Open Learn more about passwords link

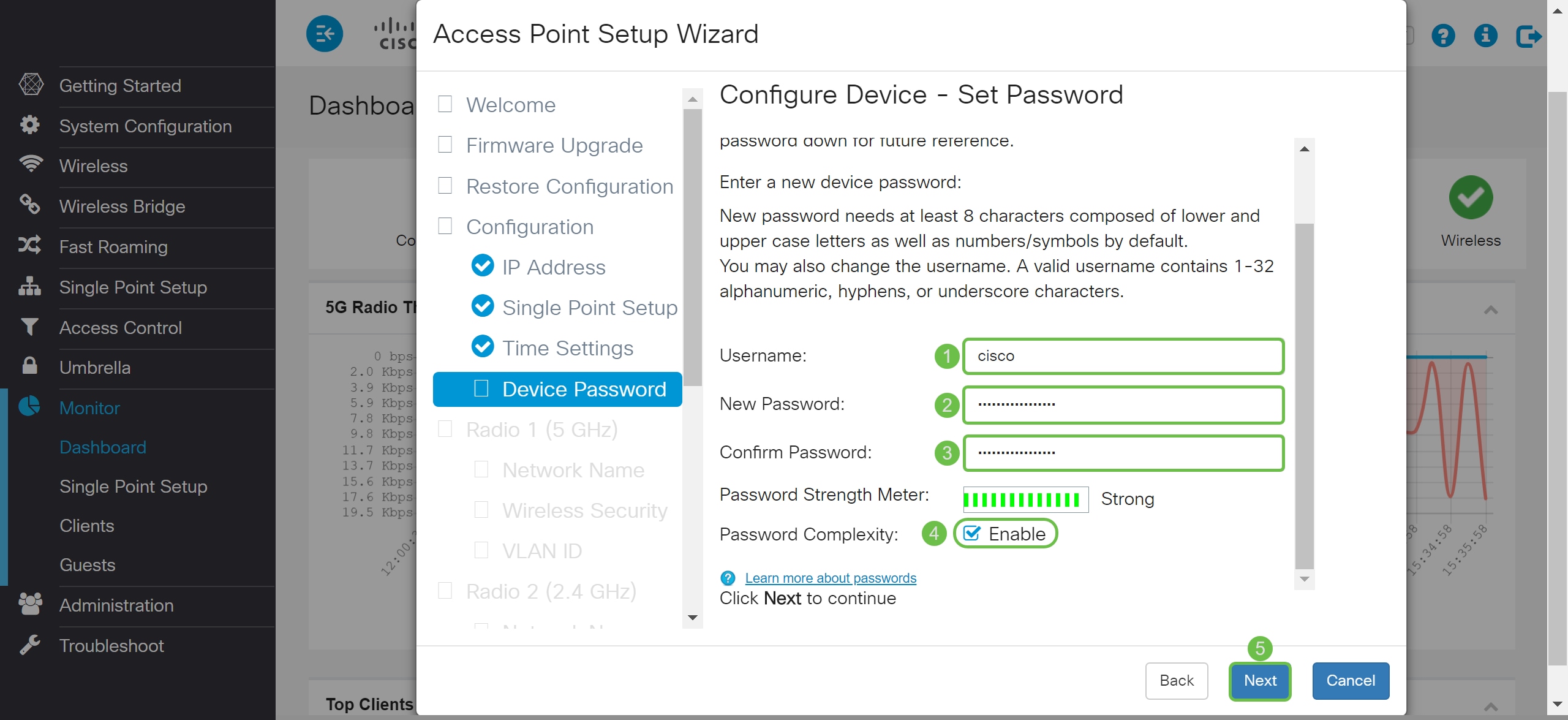click(831, 578)
